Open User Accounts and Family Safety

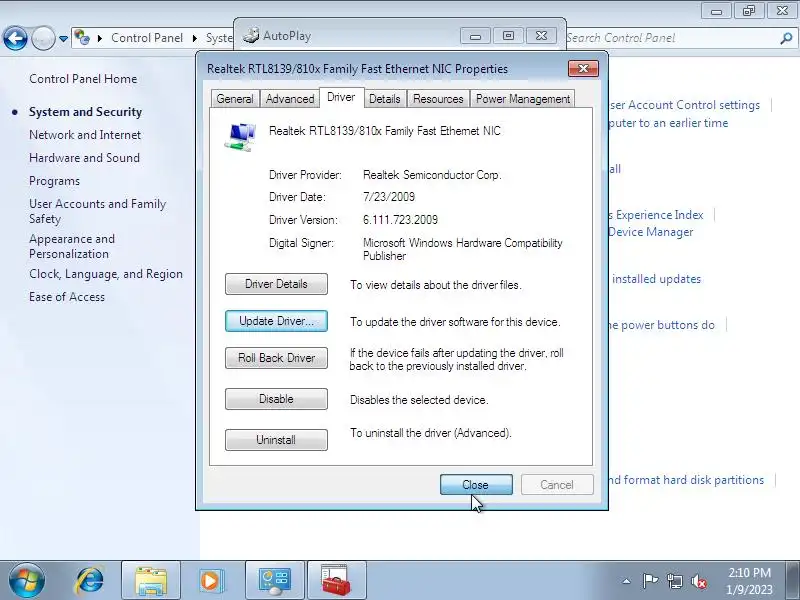click(x=97, y=211)
